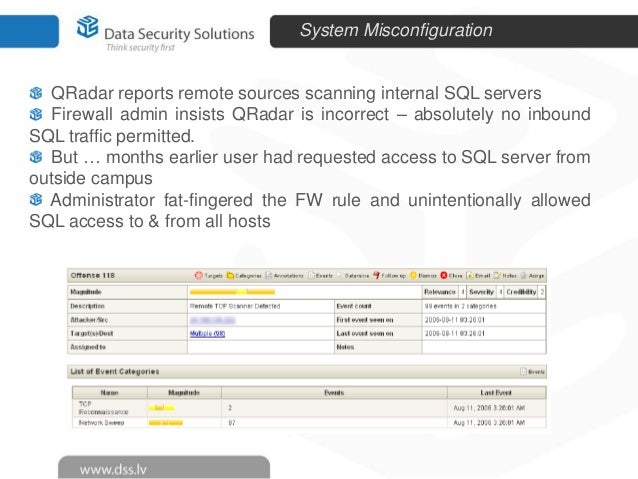
Task: Click the 'Offense 118' title
Action: [x=92, y=276]
